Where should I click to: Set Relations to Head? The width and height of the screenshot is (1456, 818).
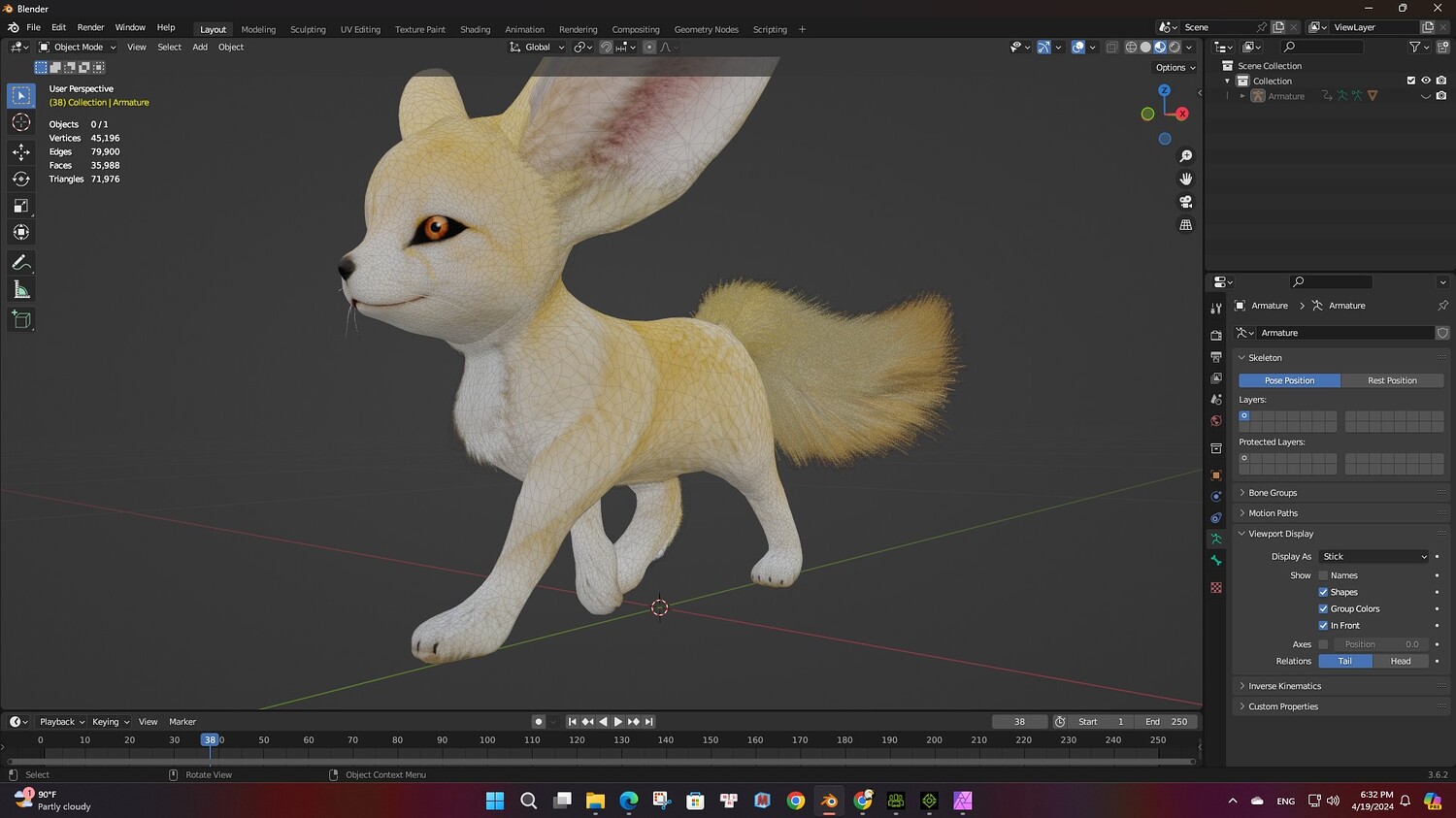coord(1400,661)
